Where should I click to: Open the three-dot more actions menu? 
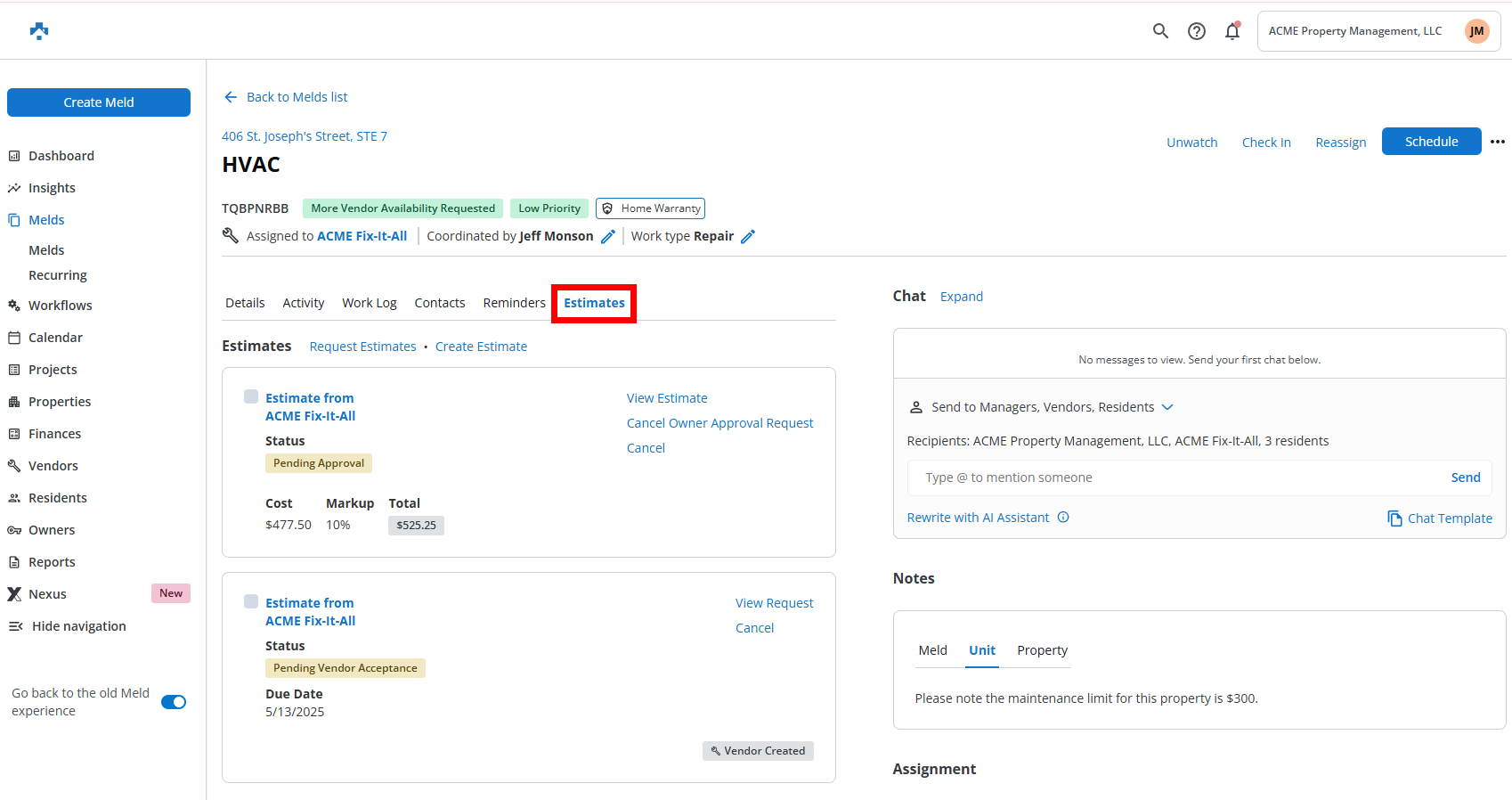tap(1498, 142)
